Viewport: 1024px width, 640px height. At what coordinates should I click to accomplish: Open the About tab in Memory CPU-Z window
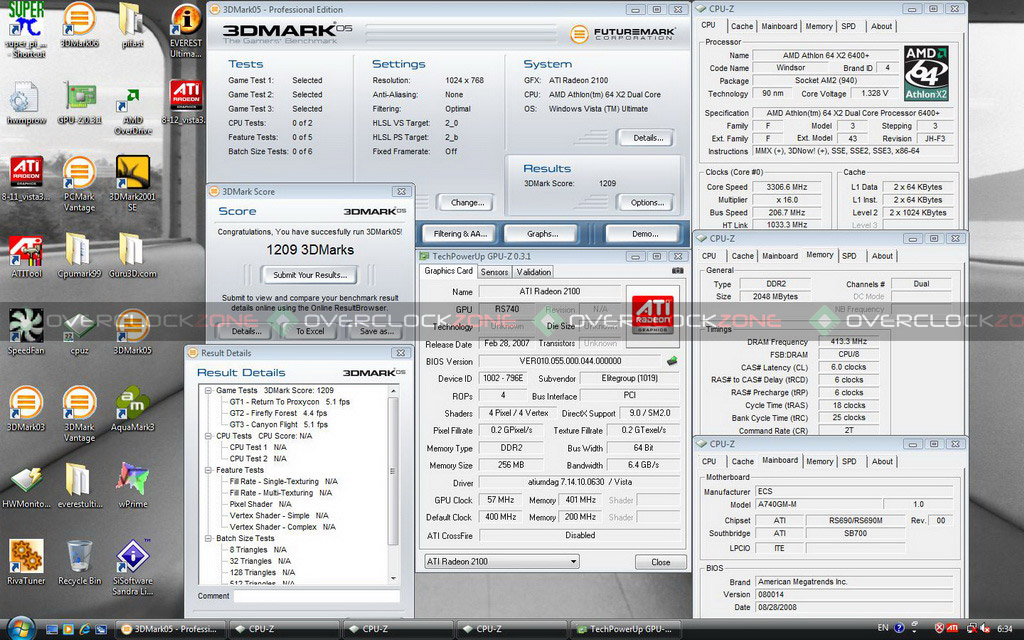pos(882,256)
